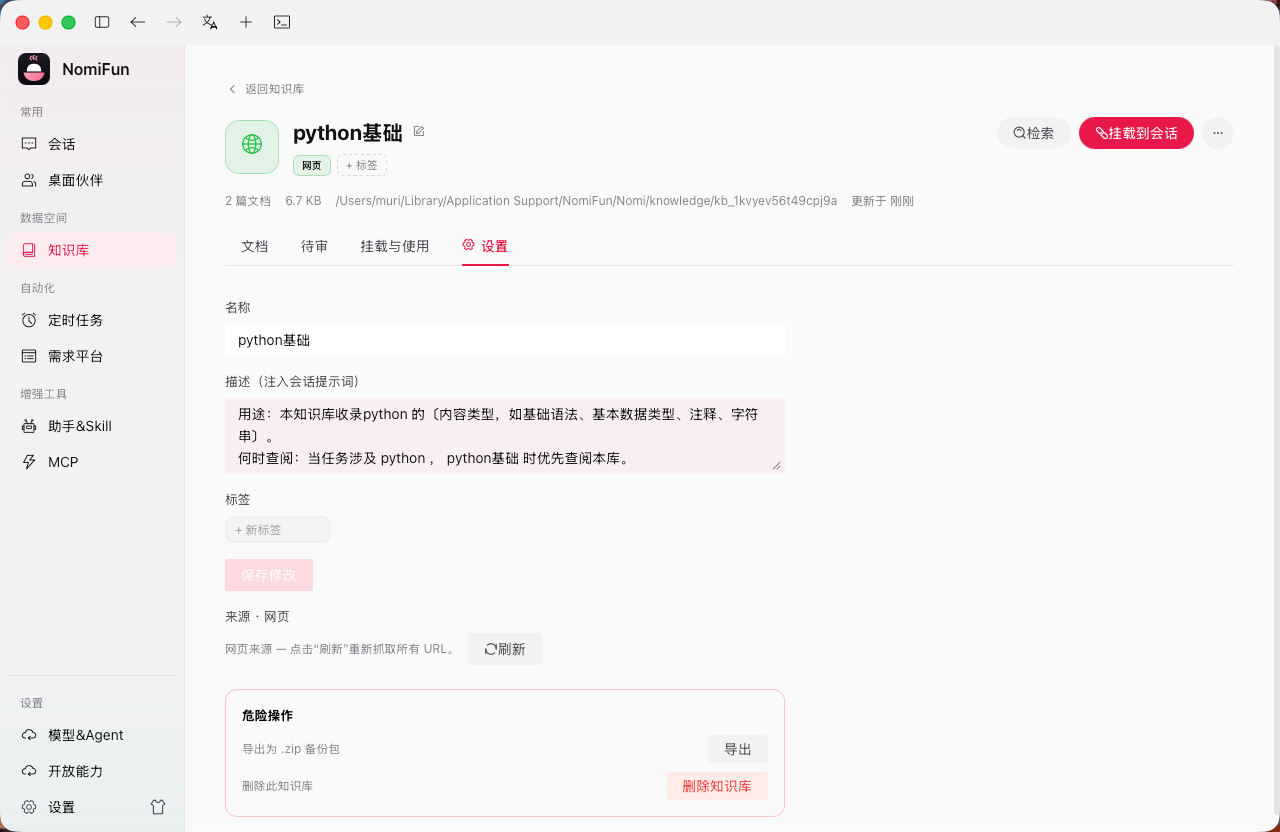Open 需求平台 in the sidebar

(92, 356)
